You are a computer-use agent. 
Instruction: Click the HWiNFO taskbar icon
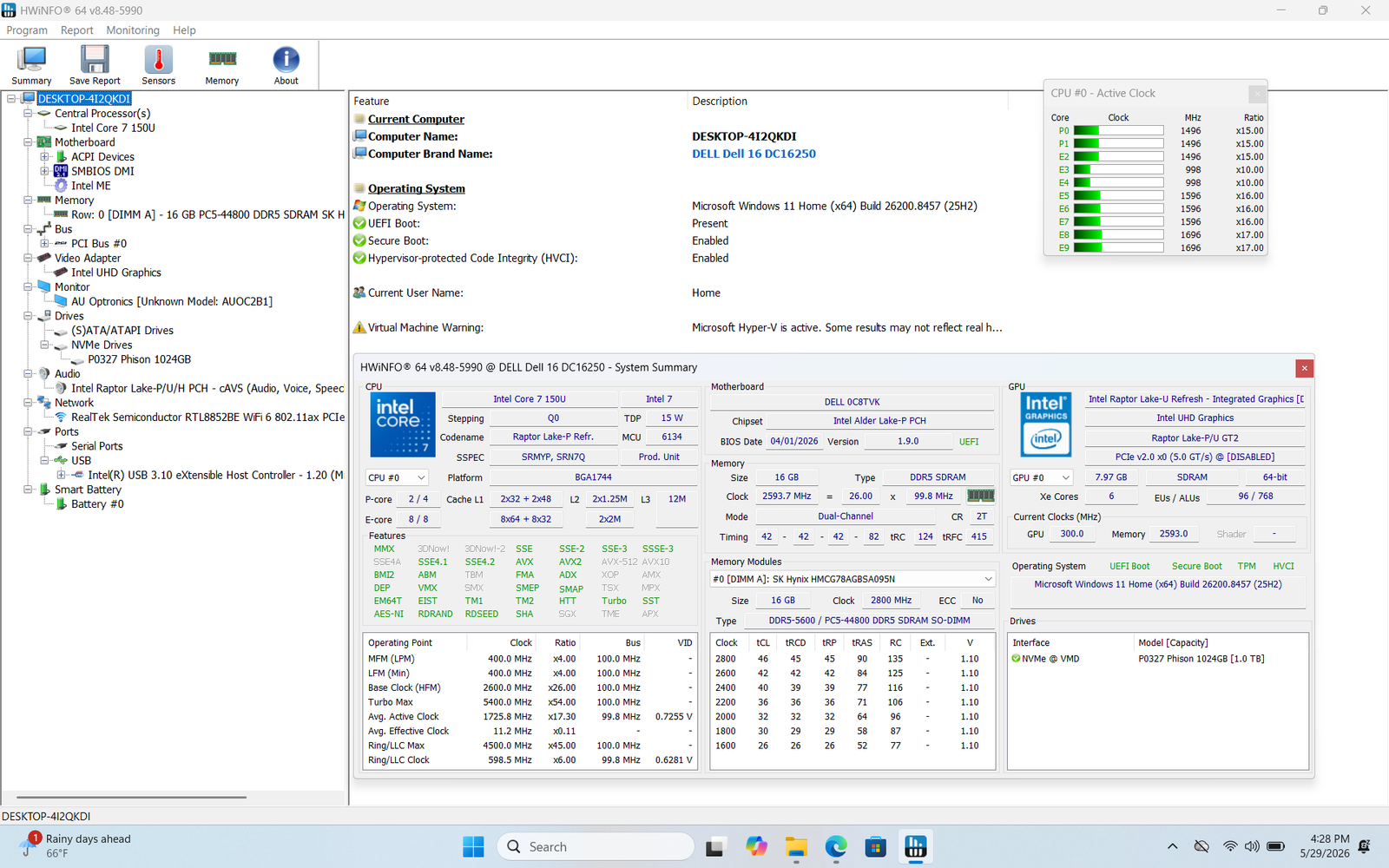tap(916, 846)
